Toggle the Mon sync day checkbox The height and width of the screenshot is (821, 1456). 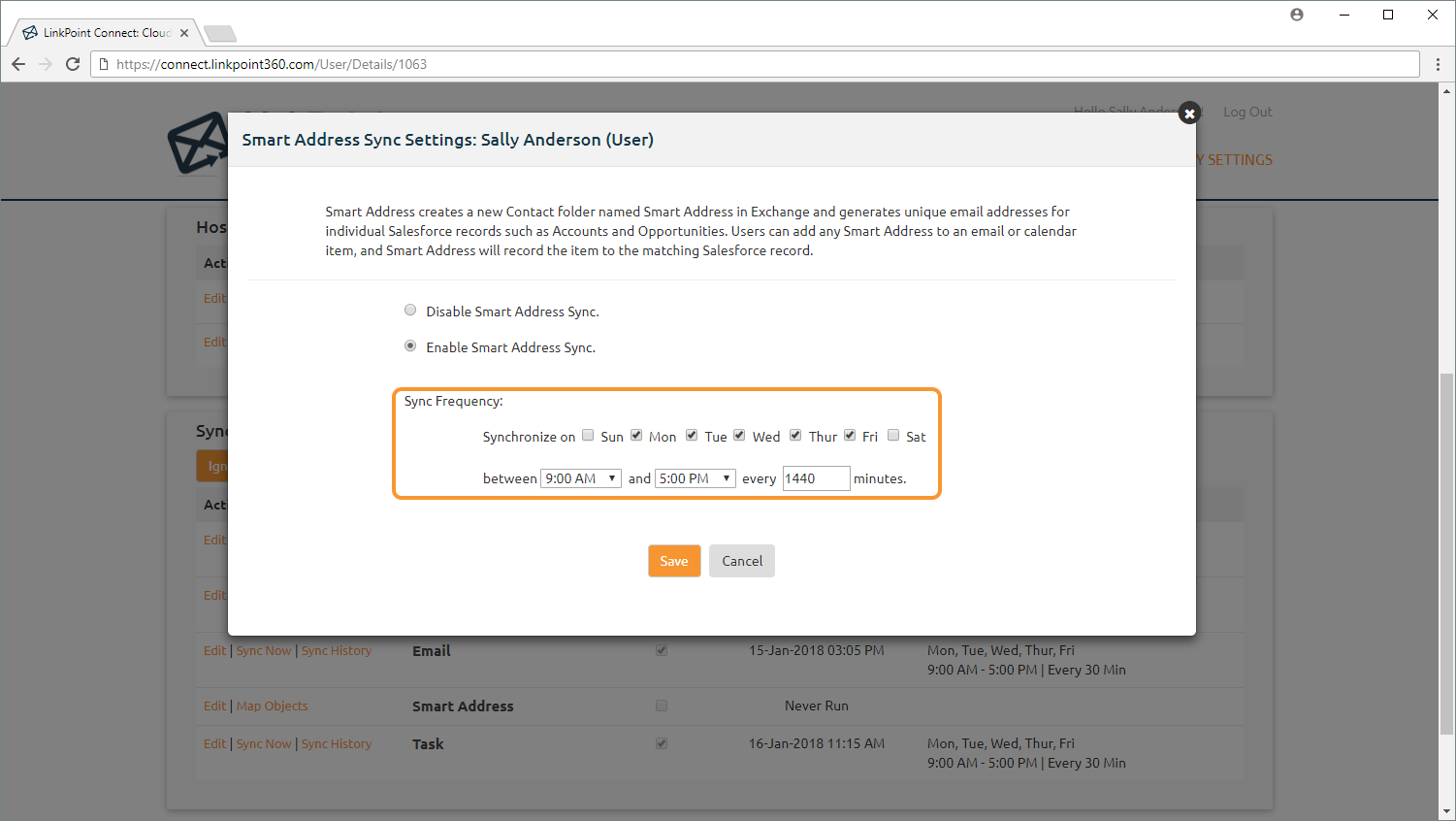click(636, 435)
